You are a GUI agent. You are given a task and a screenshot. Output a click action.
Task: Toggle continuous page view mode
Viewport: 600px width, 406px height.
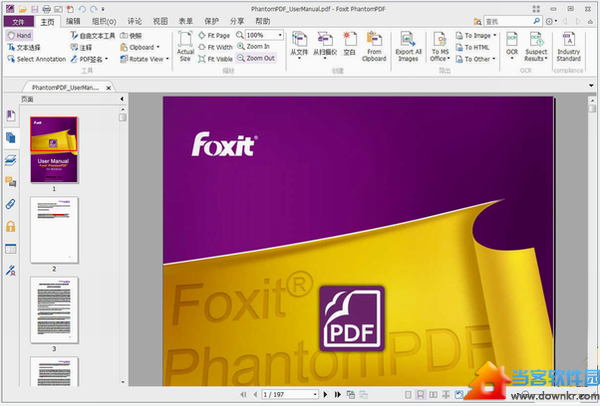pyautogui.click(x=421, y=395)
